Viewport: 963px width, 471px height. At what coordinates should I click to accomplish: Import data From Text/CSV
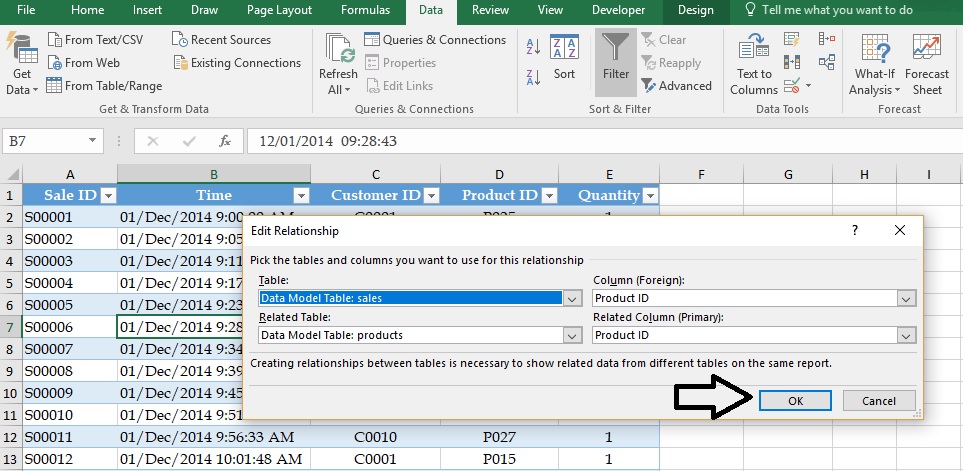(x=95, y=40)
